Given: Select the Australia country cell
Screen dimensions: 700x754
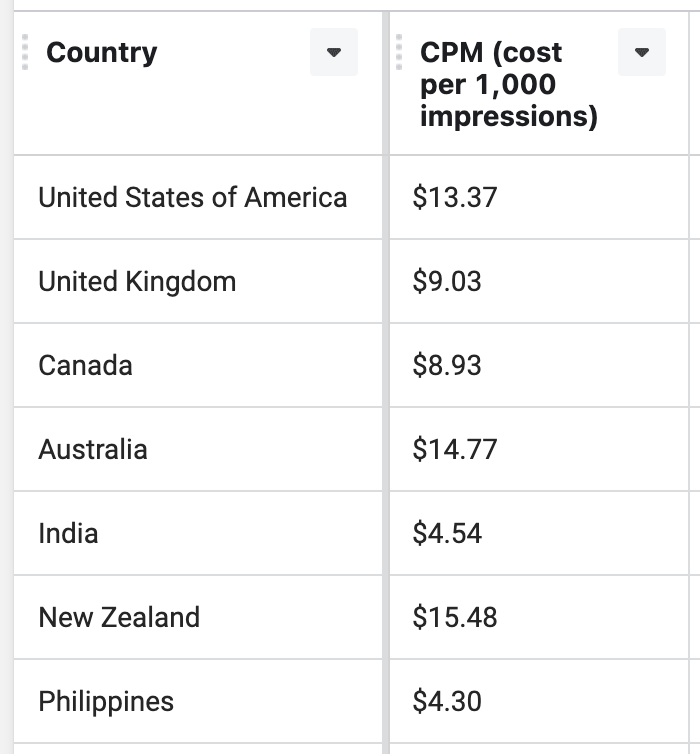Looking at the screenshot, I should coord(198,449).
